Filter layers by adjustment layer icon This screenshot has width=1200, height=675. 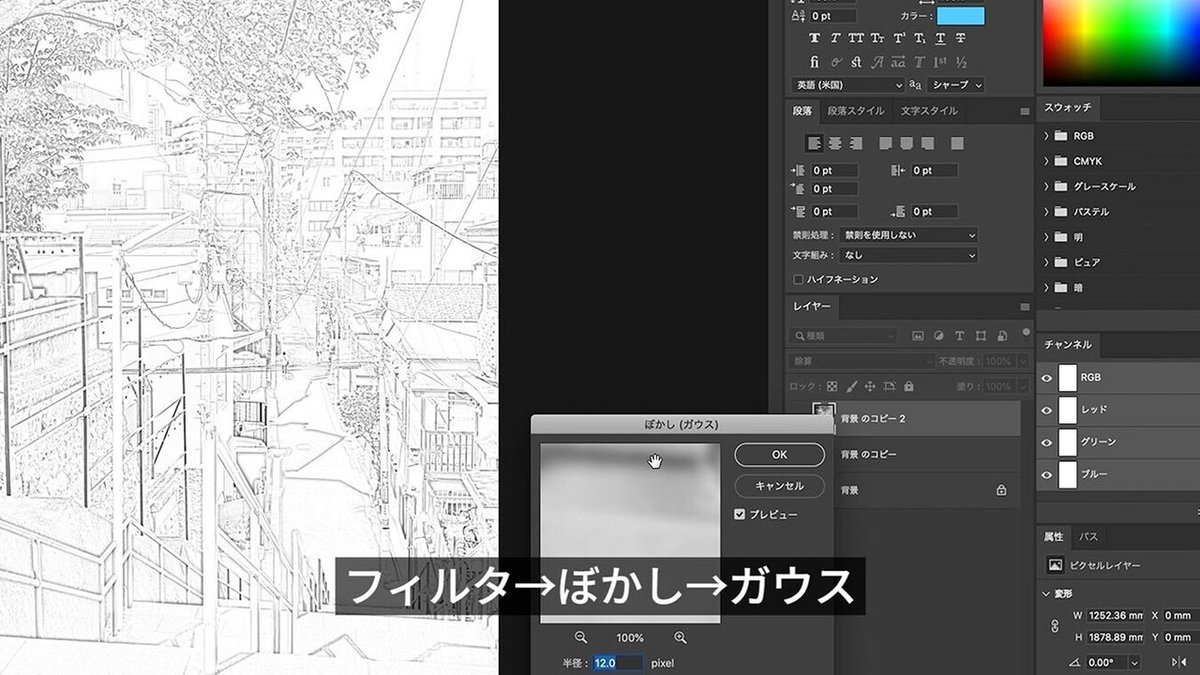(939, 335)
